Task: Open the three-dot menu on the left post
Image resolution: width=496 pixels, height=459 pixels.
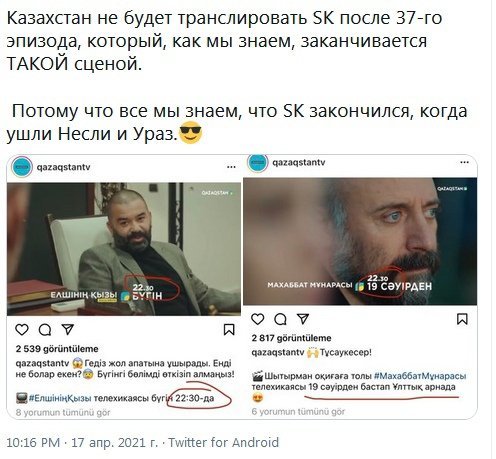Action: [x=231, y=167]
